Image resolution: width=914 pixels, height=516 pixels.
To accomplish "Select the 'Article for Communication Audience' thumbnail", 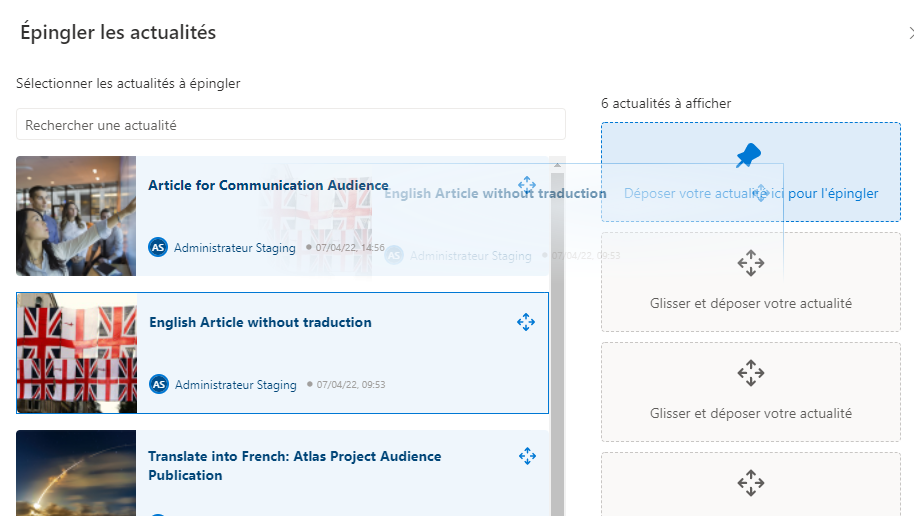I will 76,216.
